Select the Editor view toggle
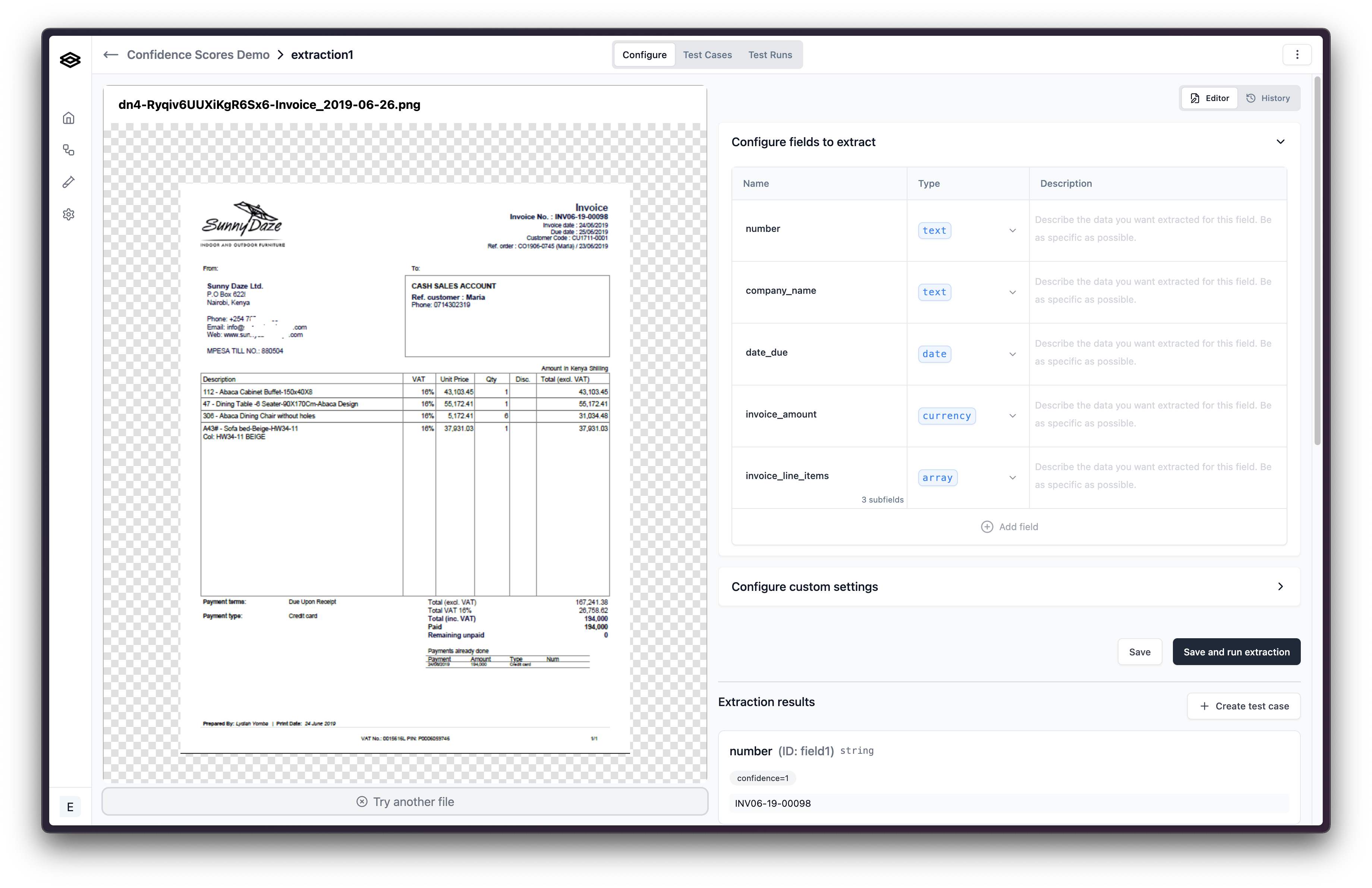1372x888 pixels. click(1209, 98)
